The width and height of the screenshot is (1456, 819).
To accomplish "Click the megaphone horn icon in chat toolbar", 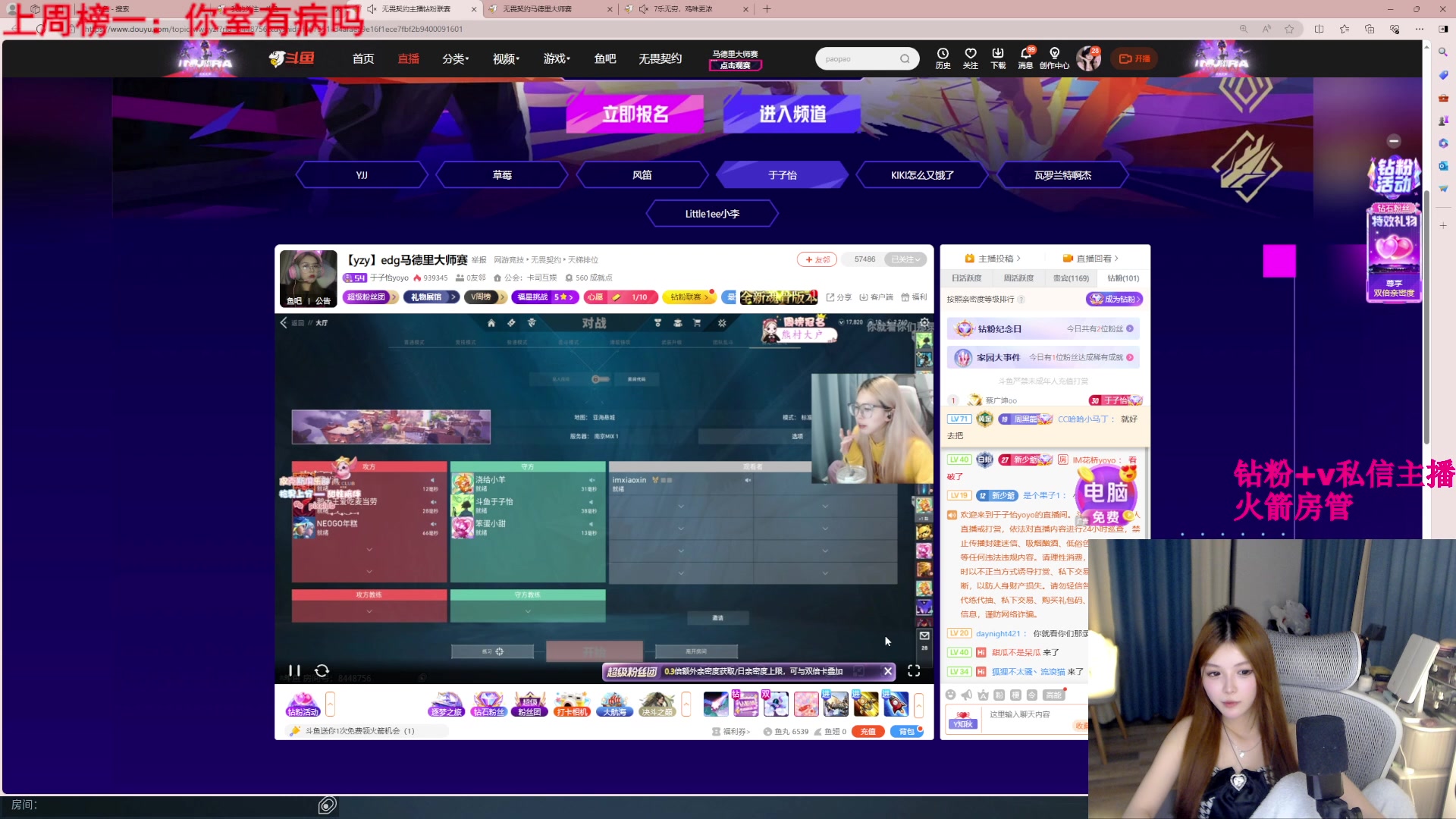I will click(967, 695).
